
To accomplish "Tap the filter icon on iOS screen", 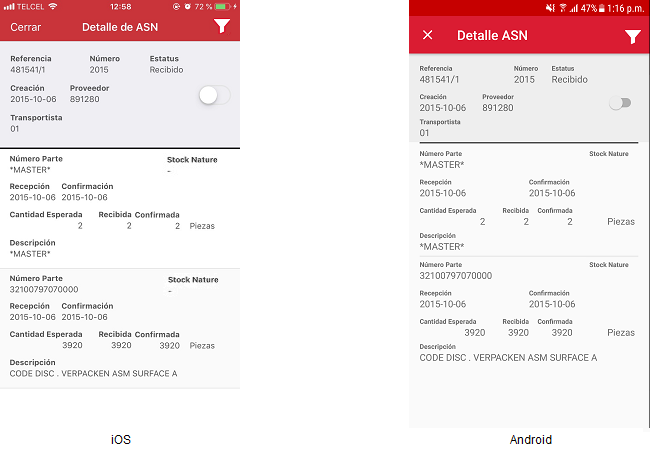I will [222, 27].
